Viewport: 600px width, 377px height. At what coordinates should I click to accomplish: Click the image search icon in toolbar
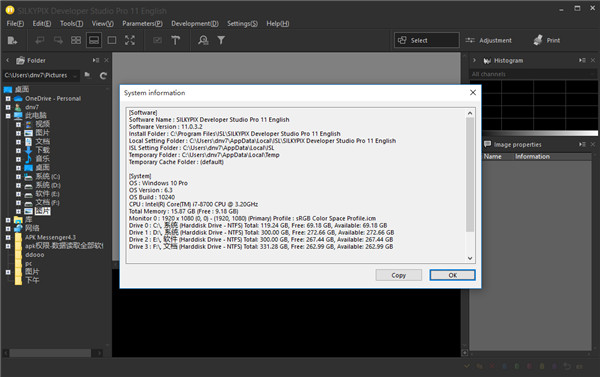[x=203, y=40]
